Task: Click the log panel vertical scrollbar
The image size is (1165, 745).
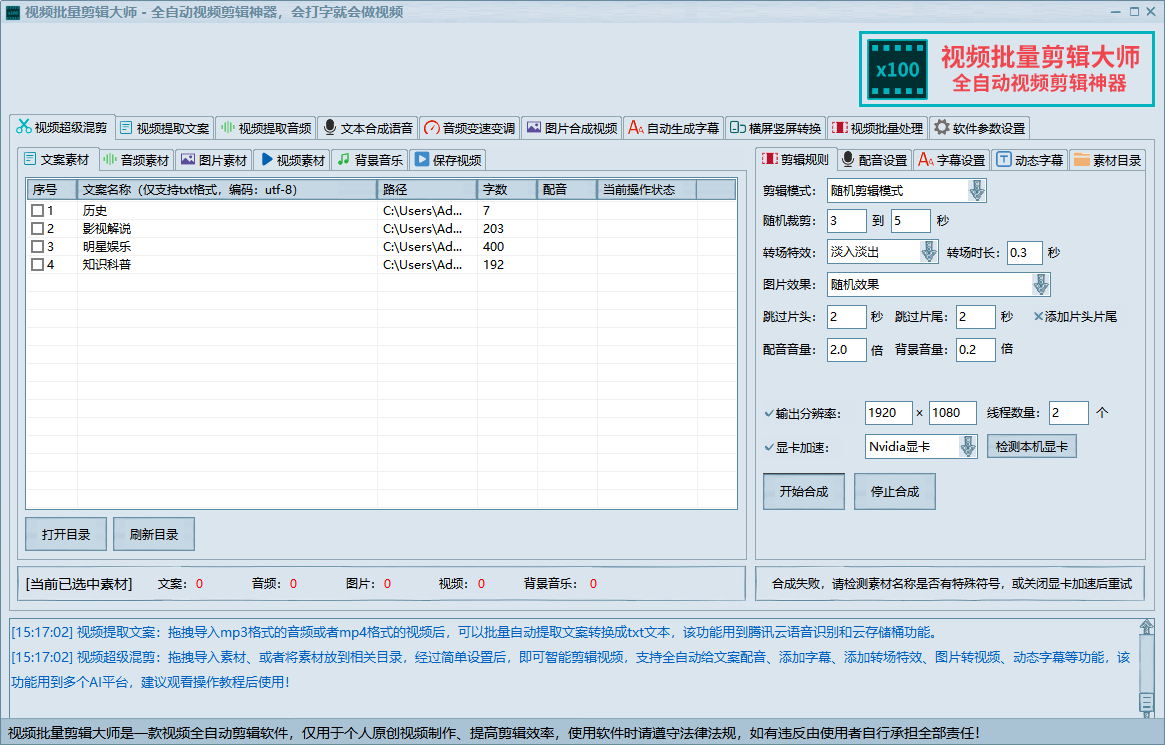Action: [1146, 665]
